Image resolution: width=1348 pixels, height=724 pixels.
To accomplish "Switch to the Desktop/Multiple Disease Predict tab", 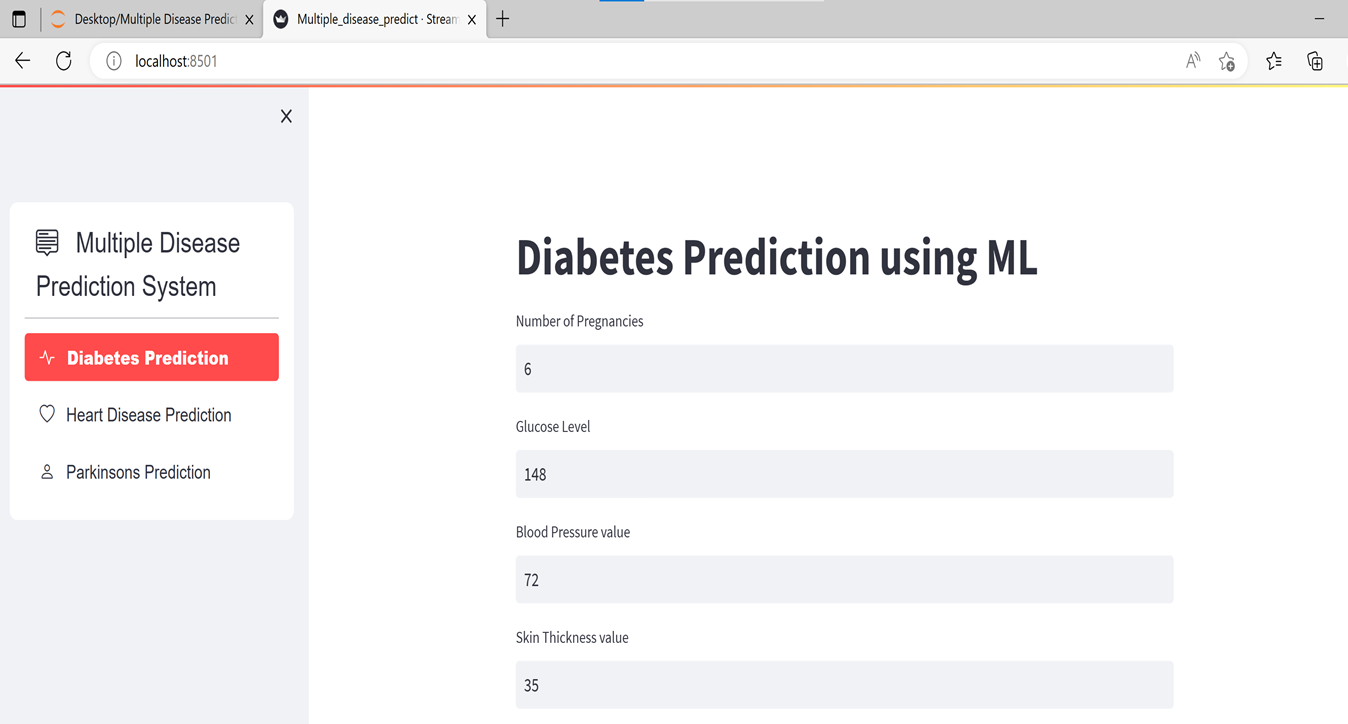I will coord(152,19).
